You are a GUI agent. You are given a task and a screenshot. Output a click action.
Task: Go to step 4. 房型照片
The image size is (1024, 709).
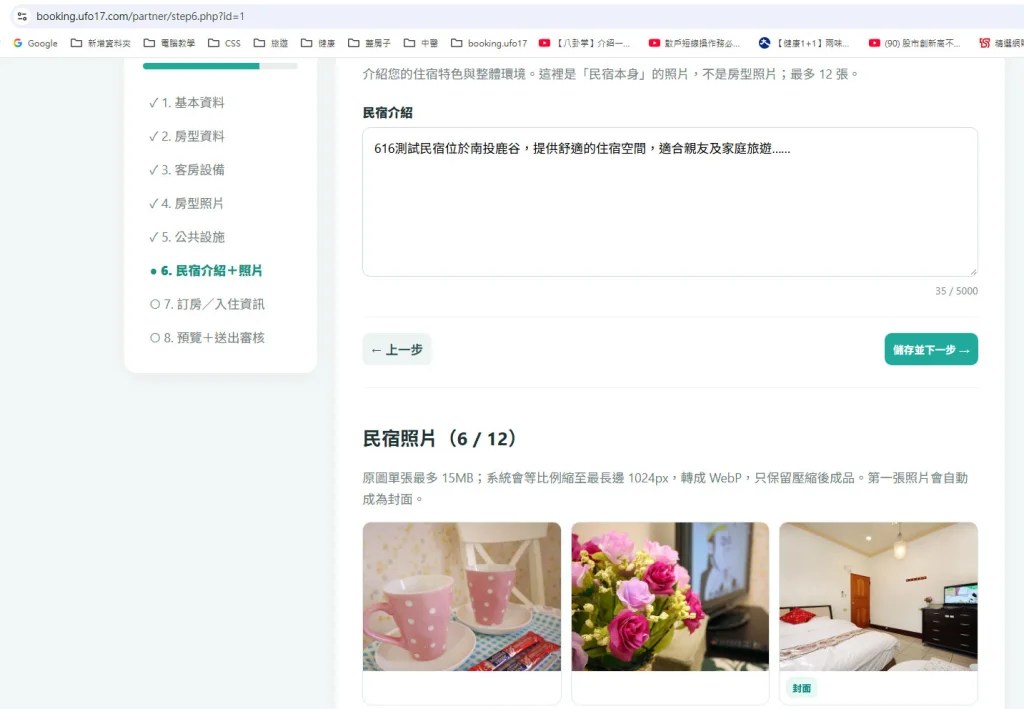(186, 203)
